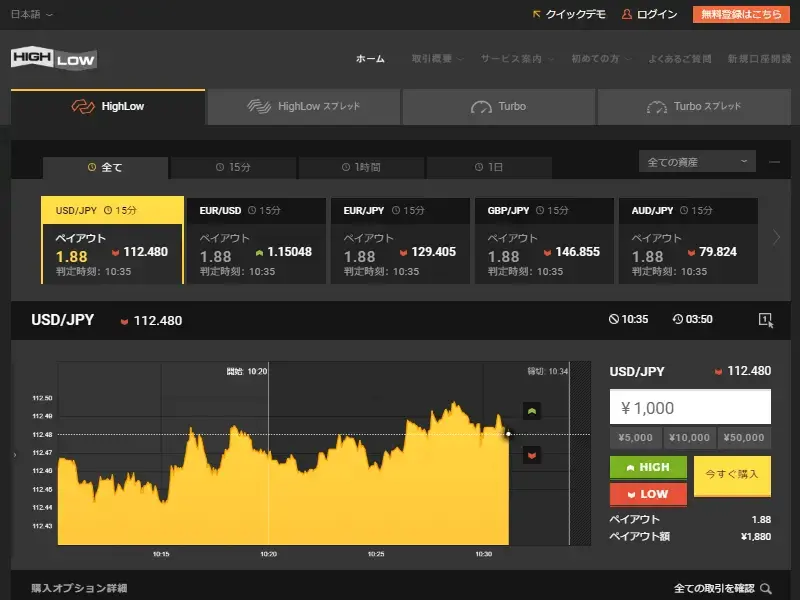Select the 1時間 time filter

point(361,167)
